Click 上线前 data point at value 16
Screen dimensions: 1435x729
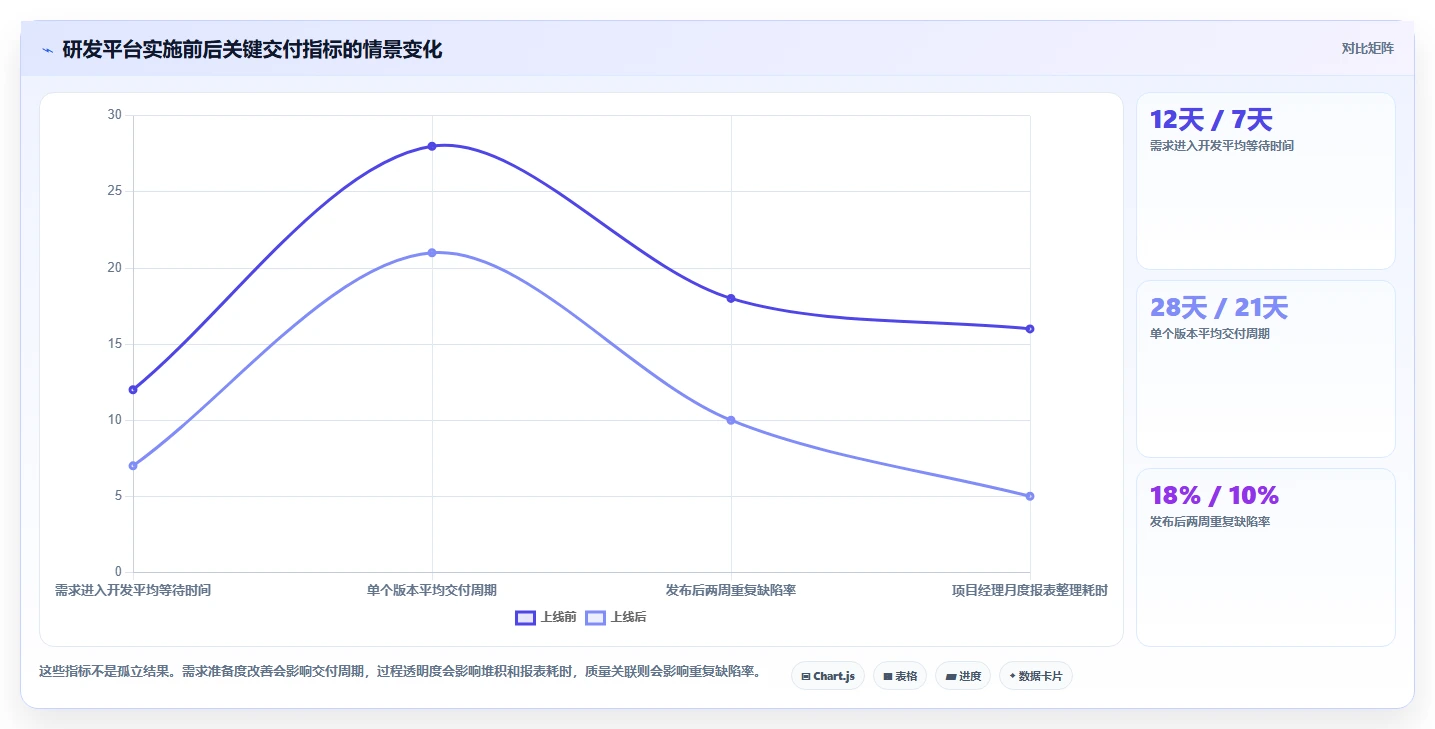[x=1030, y=328]
